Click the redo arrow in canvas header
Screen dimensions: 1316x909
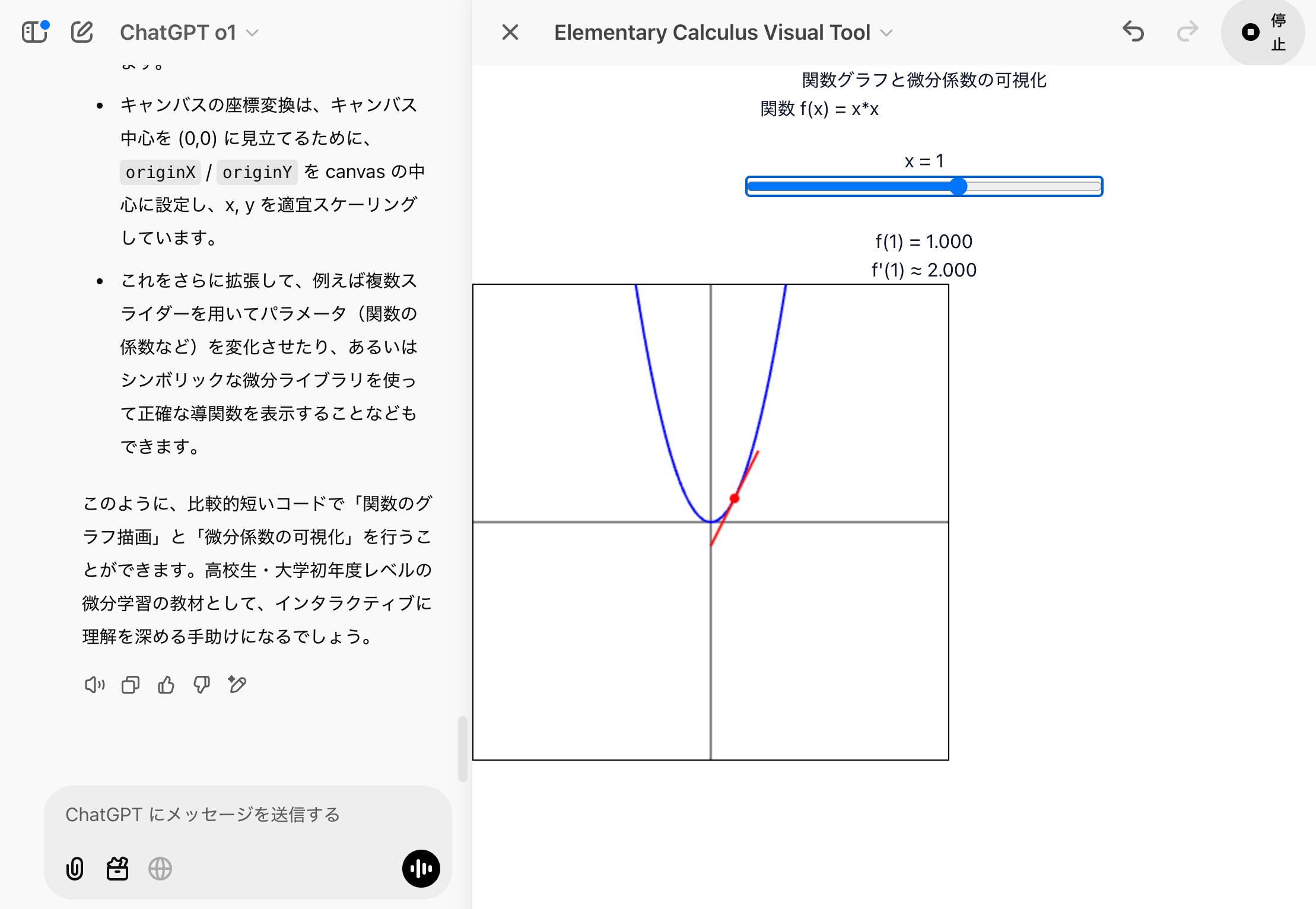click(x=1187, y=32)
